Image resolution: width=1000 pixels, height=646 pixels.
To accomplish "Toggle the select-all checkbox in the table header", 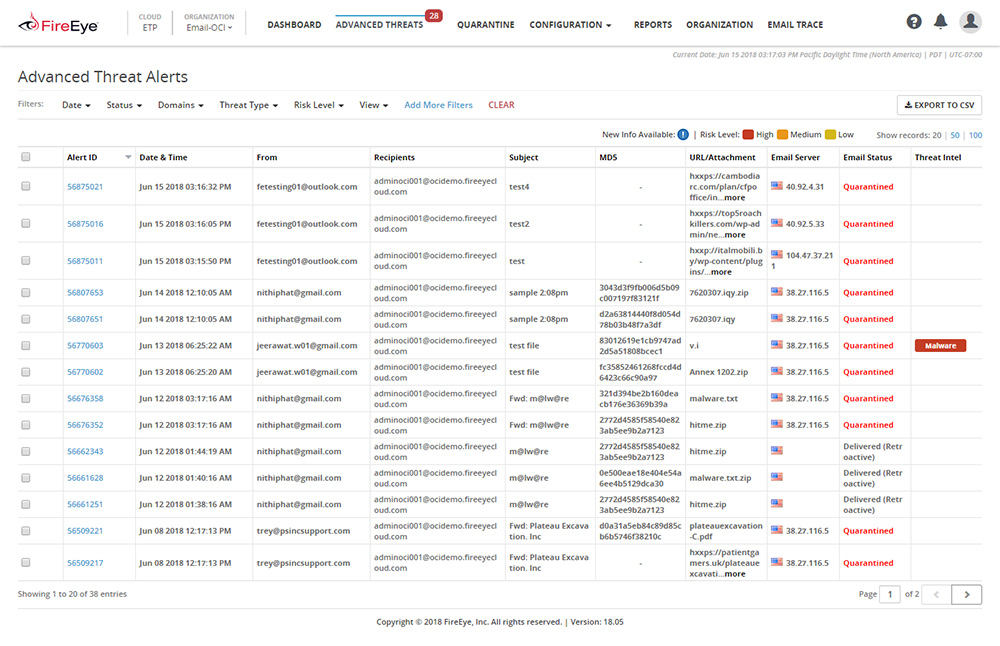I will (25, 157).
